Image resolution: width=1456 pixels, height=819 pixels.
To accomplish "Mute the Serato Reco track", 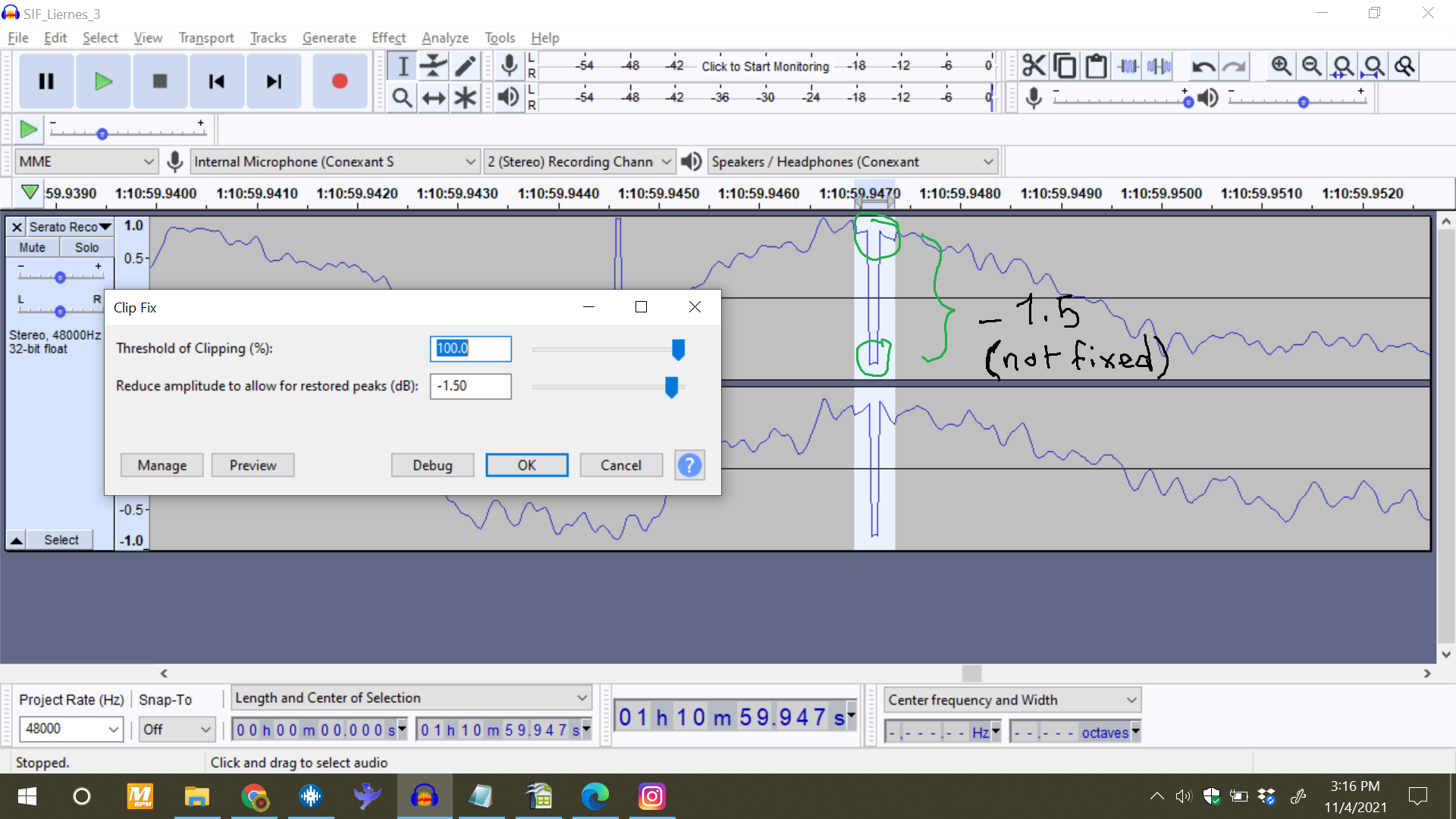I will (x=32, y=246).
